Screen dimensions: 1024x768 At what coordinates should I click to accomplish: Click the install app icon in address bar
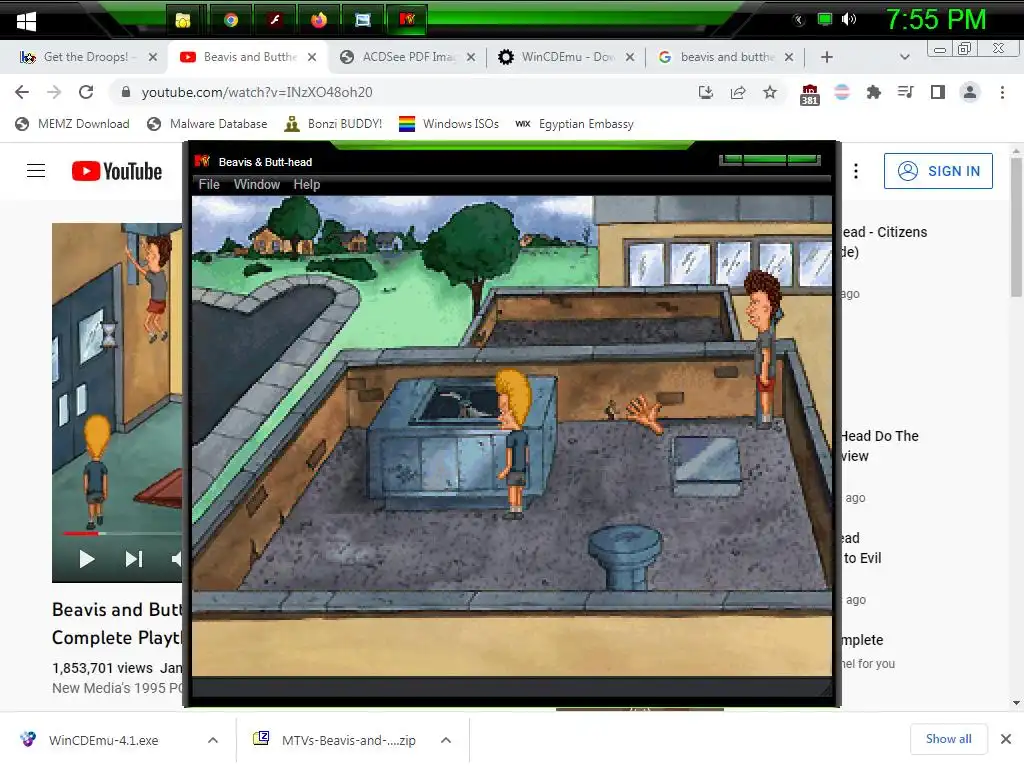[x=706, y=92]
